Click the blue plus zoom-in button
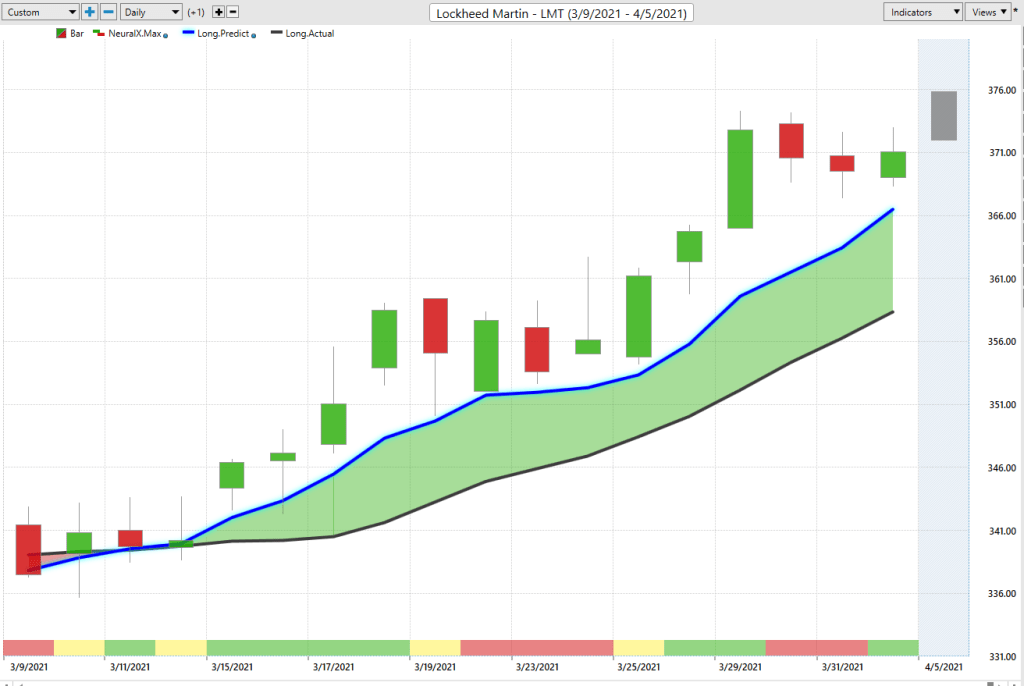Image resolution: width=1024 pixels, height=686 pixels. pos(89,12)
